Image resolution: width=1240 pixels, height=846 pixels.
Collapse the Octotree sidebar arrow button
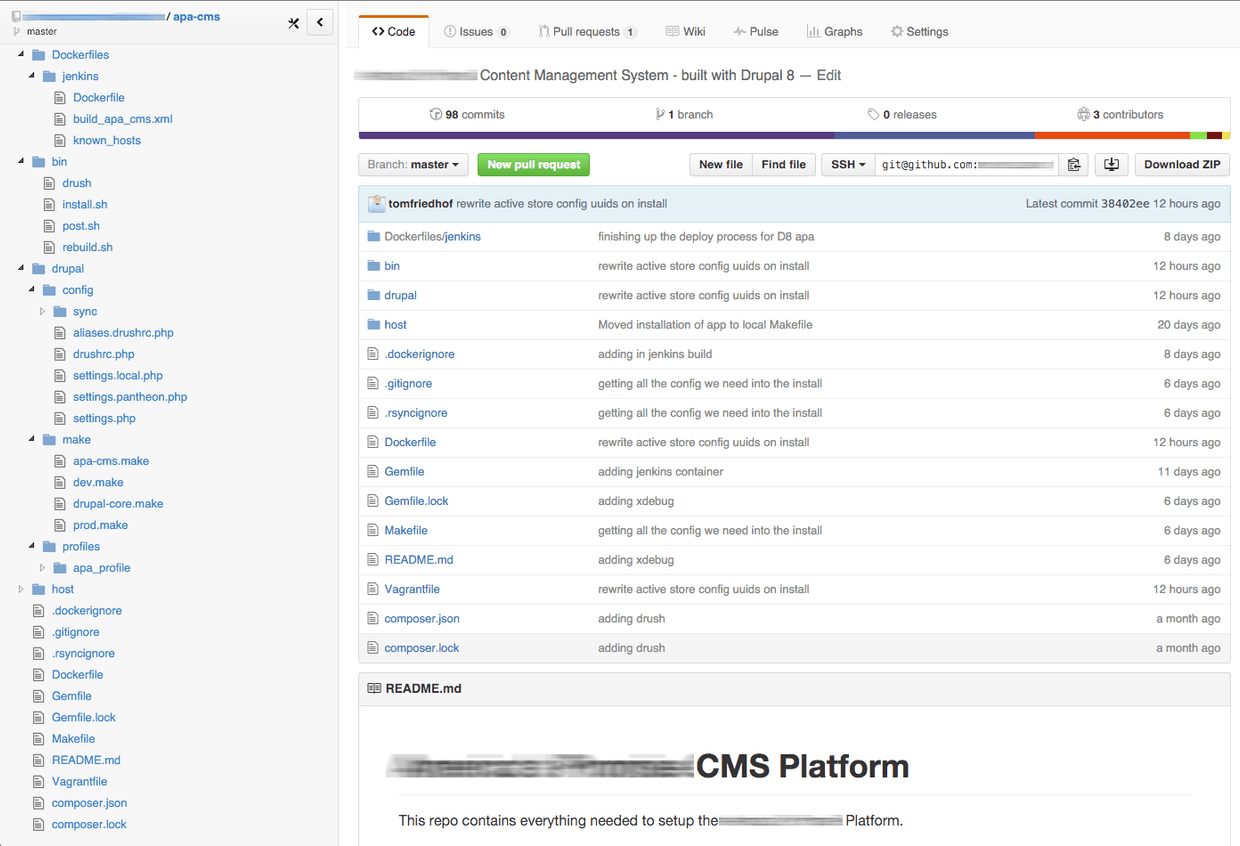tap(320, 22)
